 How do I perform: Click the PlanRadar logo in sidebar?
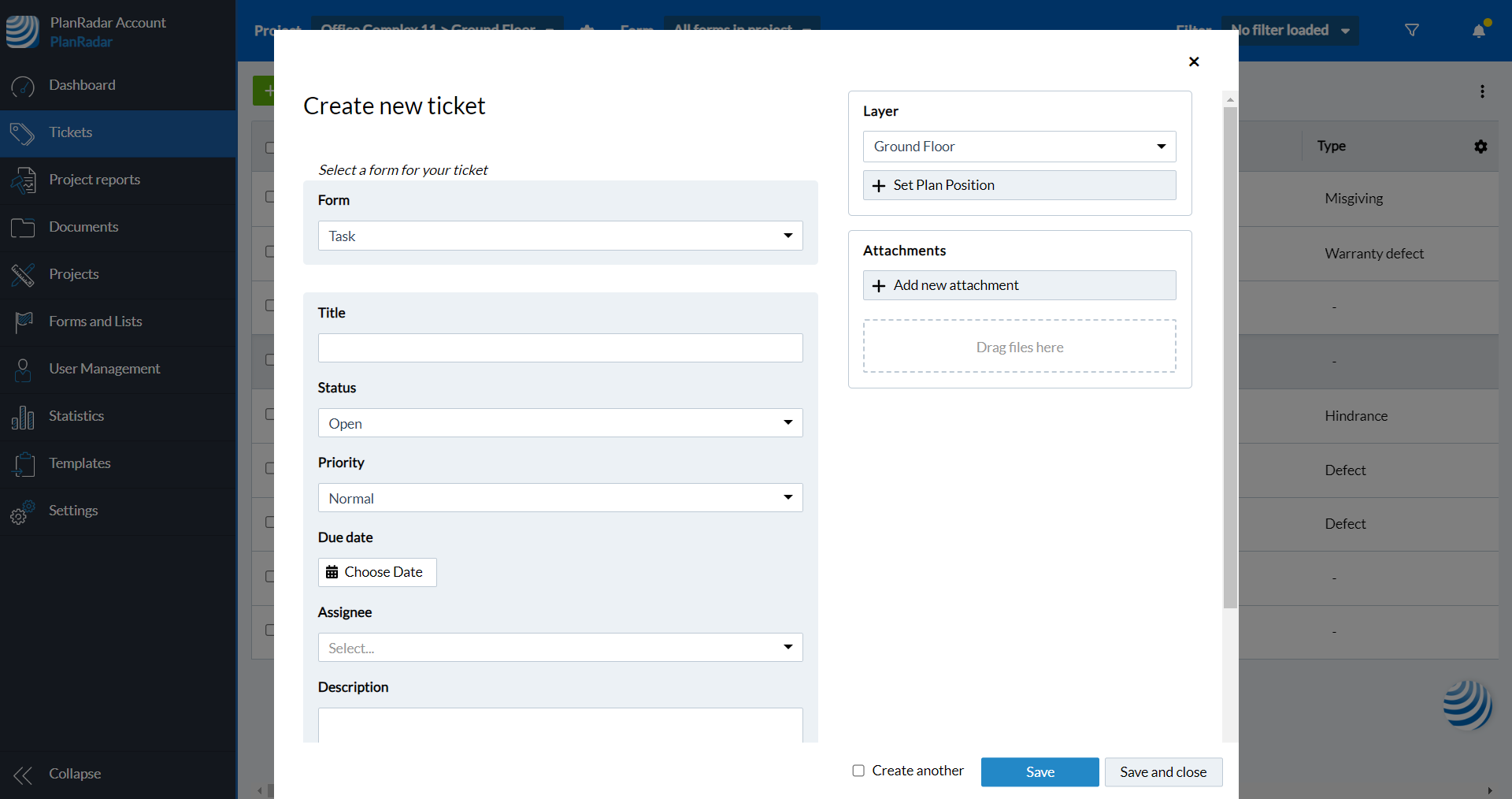tap(22, 32)
